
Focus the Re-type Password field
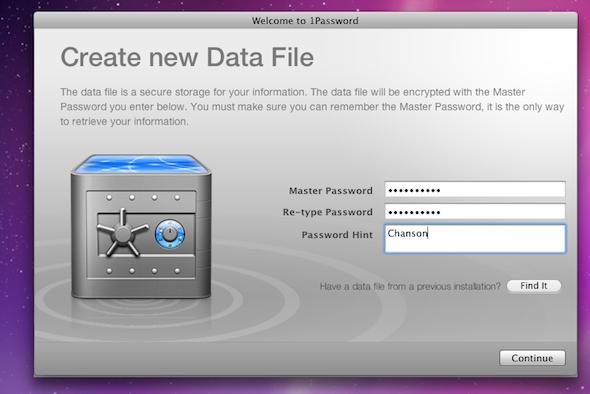475,211
